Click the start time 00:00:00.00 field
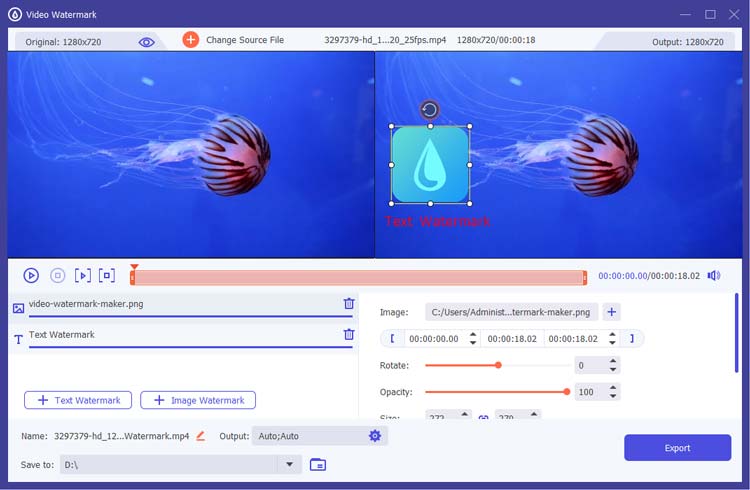 (434, 339)
